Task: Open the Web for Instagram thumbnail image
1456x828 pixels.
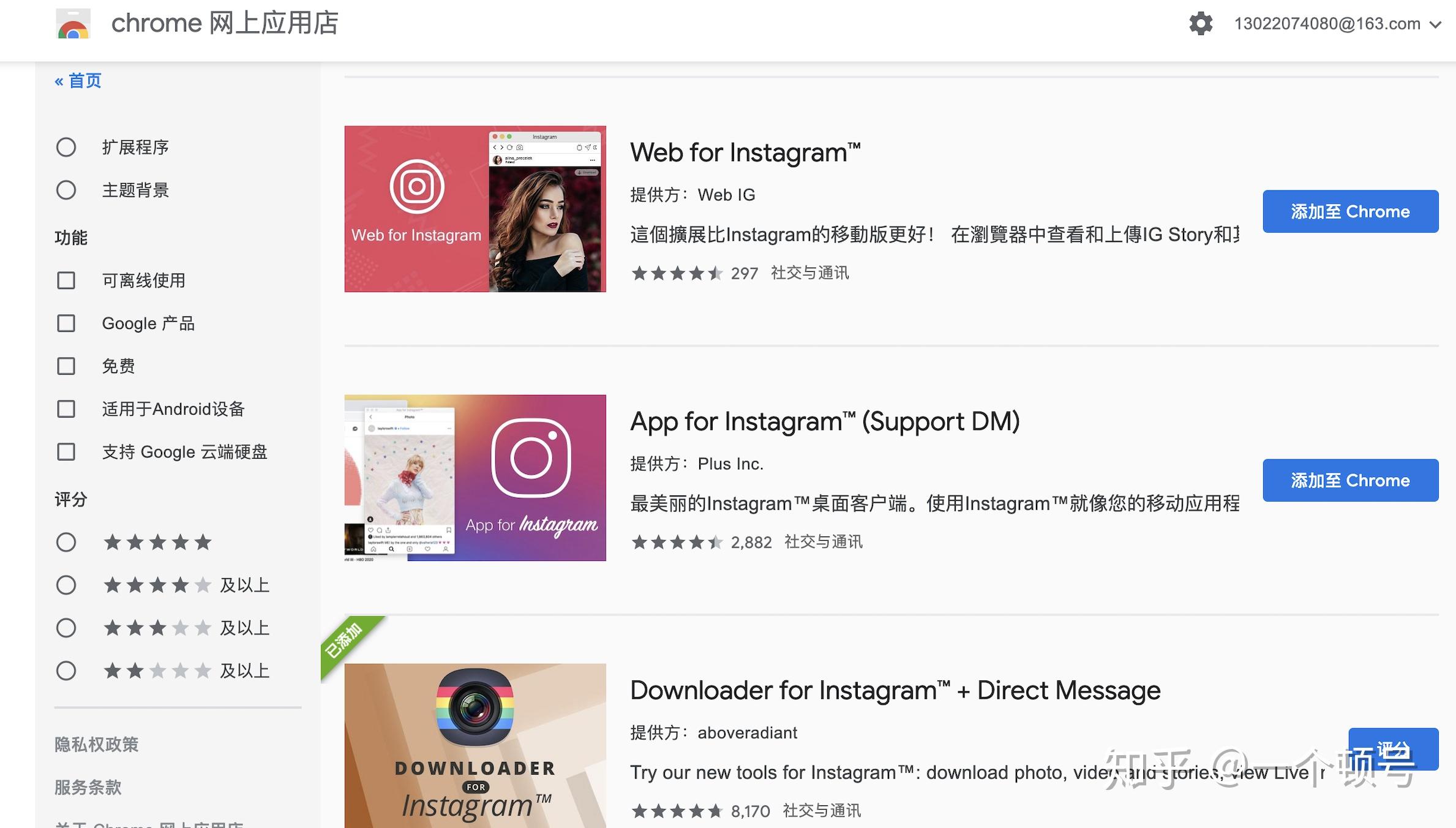Action: coord(475,209)
